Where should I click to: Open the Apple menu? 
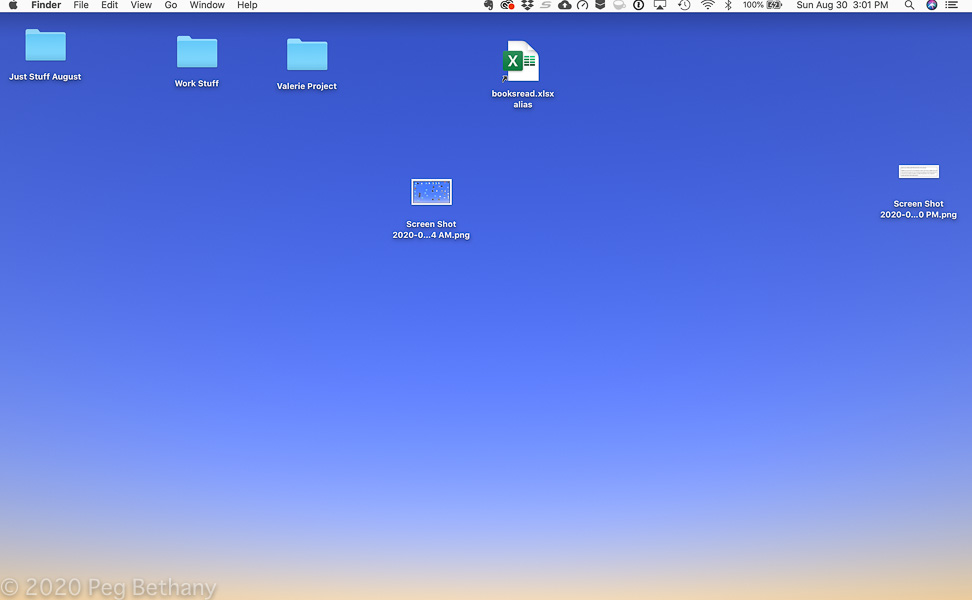coord(13,5)
